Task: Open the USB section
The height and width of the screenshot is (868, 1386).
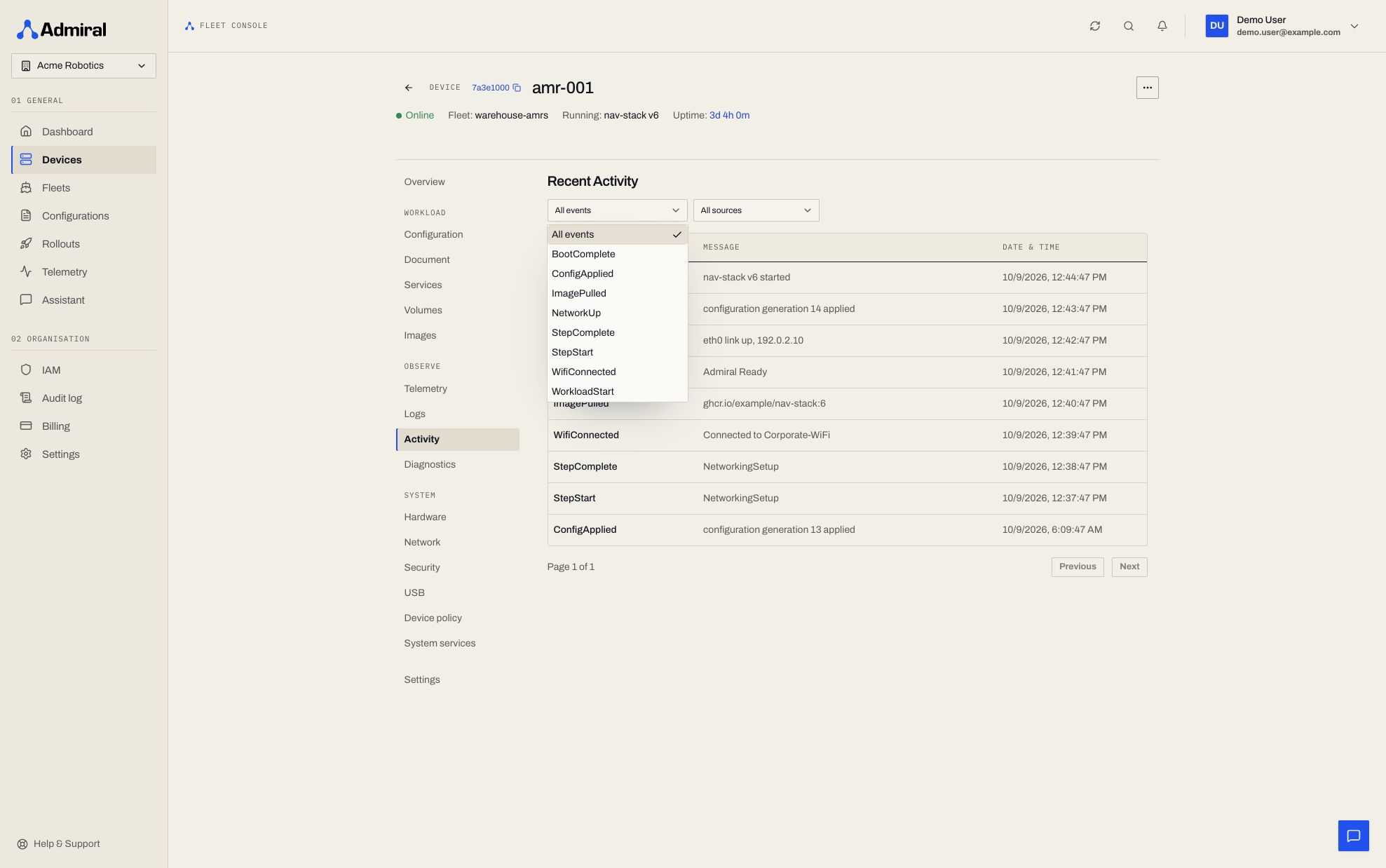Action: (457, 593)
